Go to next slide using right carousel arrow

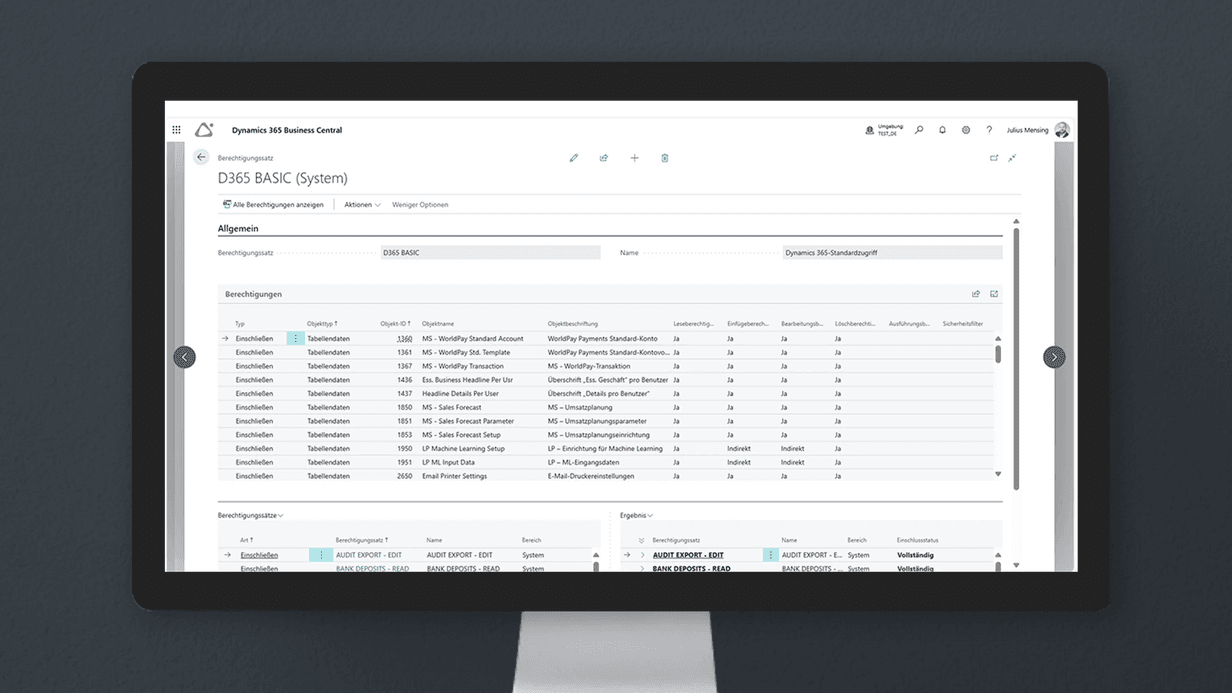pyautogui.click(x=1054, y=357)
